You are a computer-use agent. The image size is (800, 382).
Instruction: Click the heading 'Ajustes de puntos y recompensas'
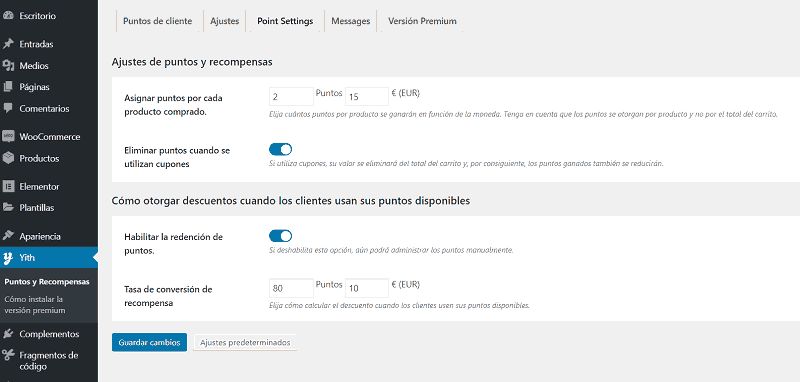[x=192, y=62]
